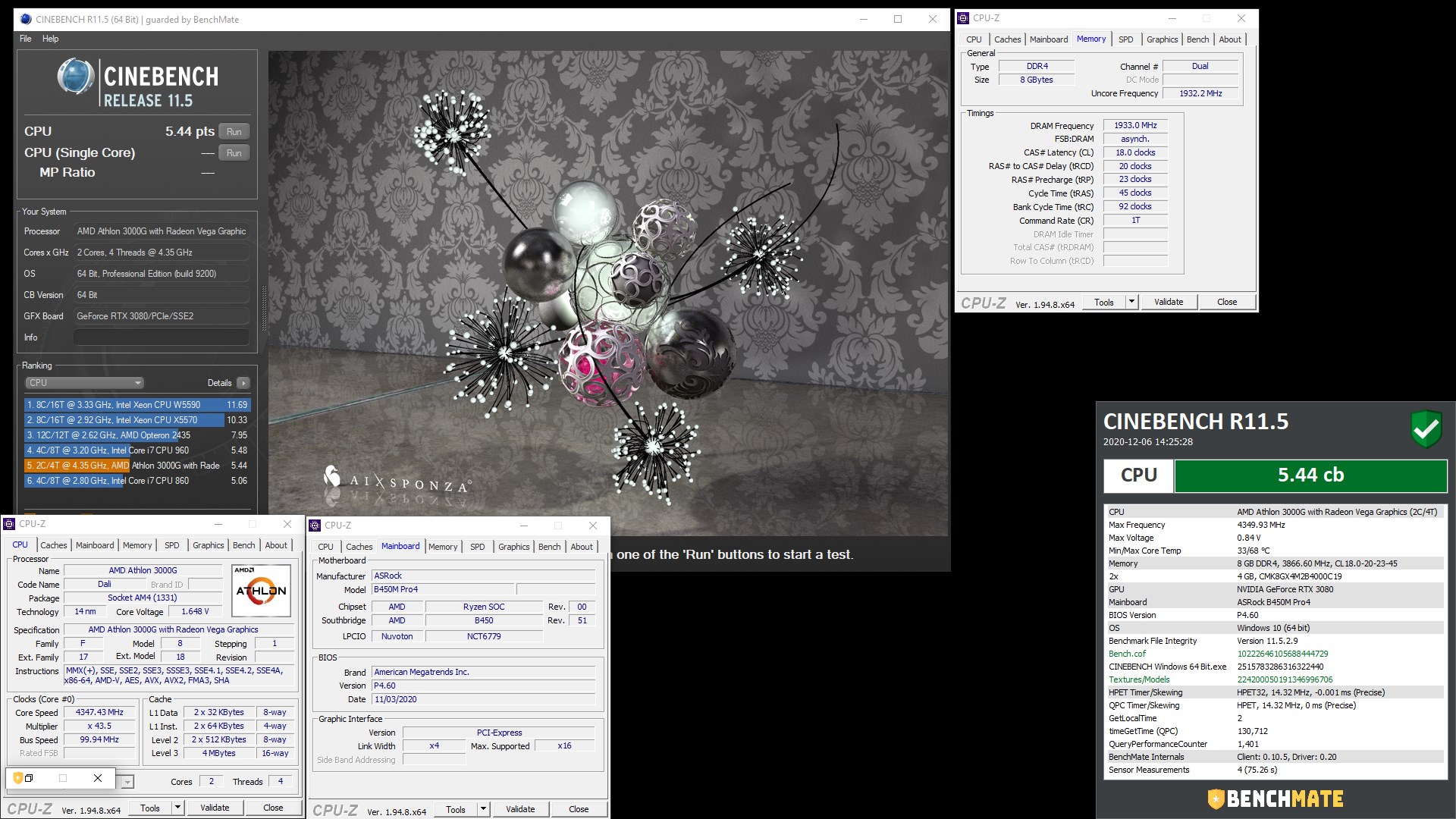Run the CPU Single Core test
Screen dimensions: 1456x819
[x=234, y=153]
